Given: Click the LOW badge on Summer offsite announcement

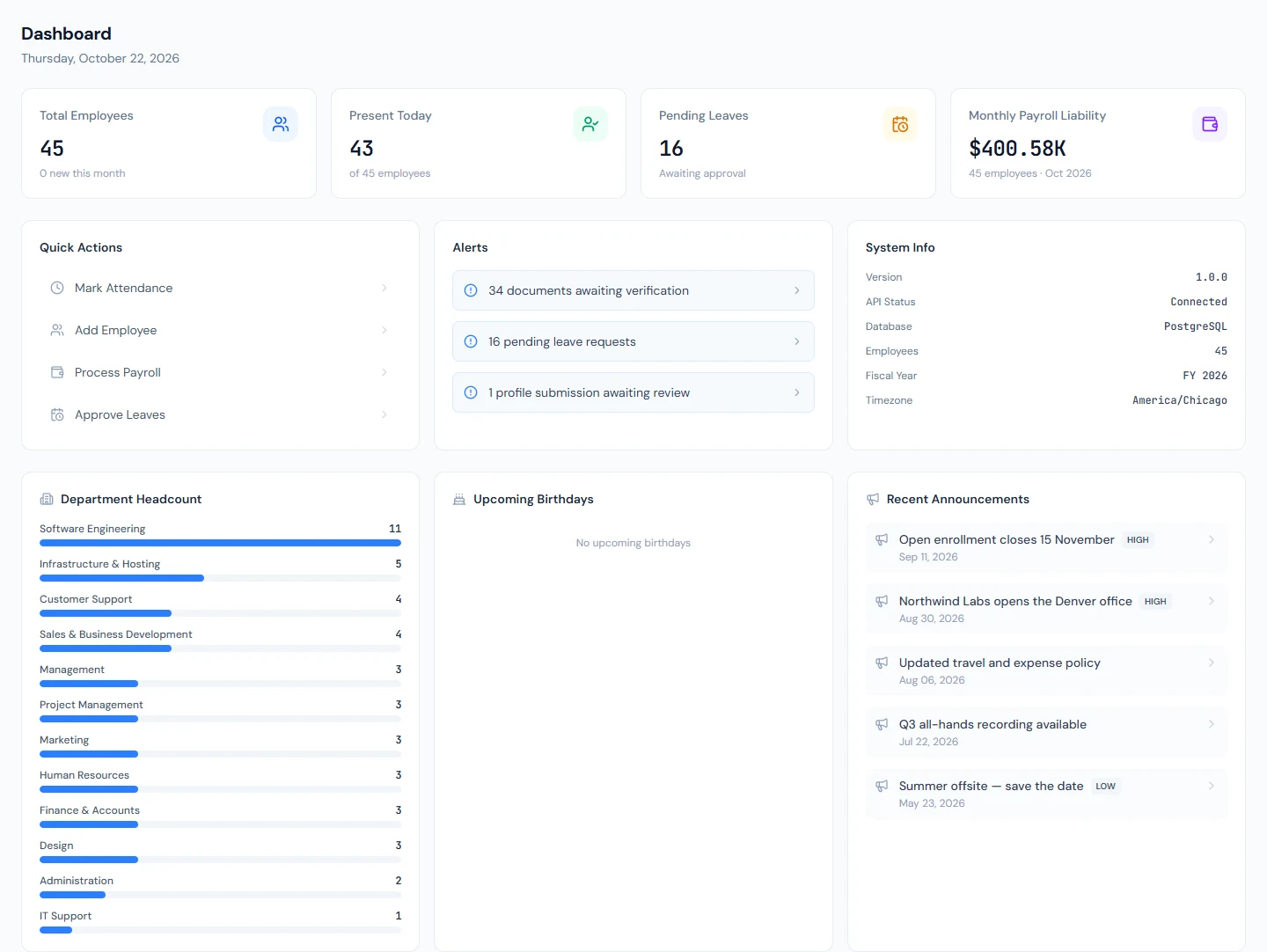Looking at the screenshot, I should pos(1105,787).
